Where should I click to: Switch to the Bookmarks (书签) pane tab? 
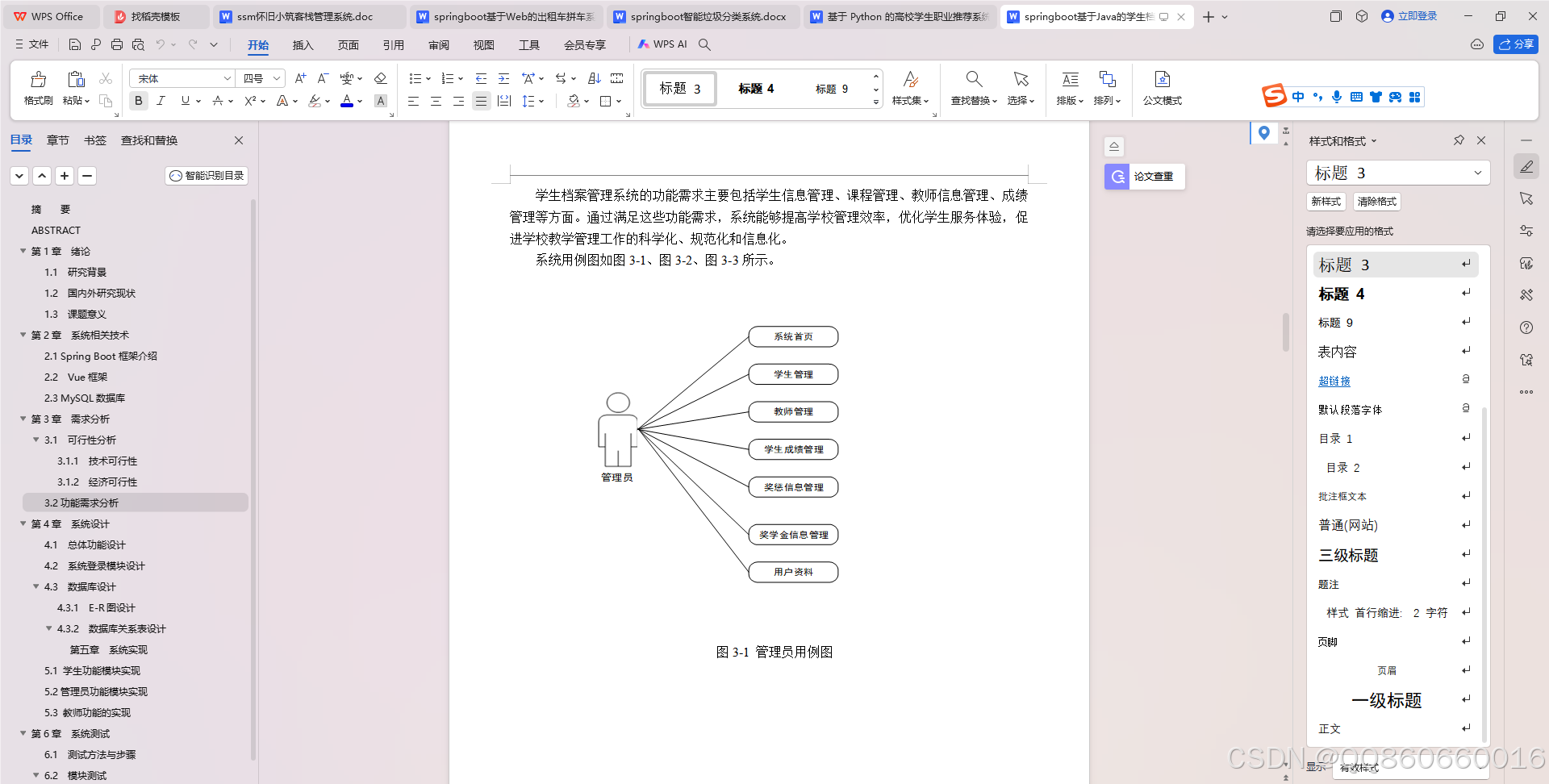click(95, 140)
